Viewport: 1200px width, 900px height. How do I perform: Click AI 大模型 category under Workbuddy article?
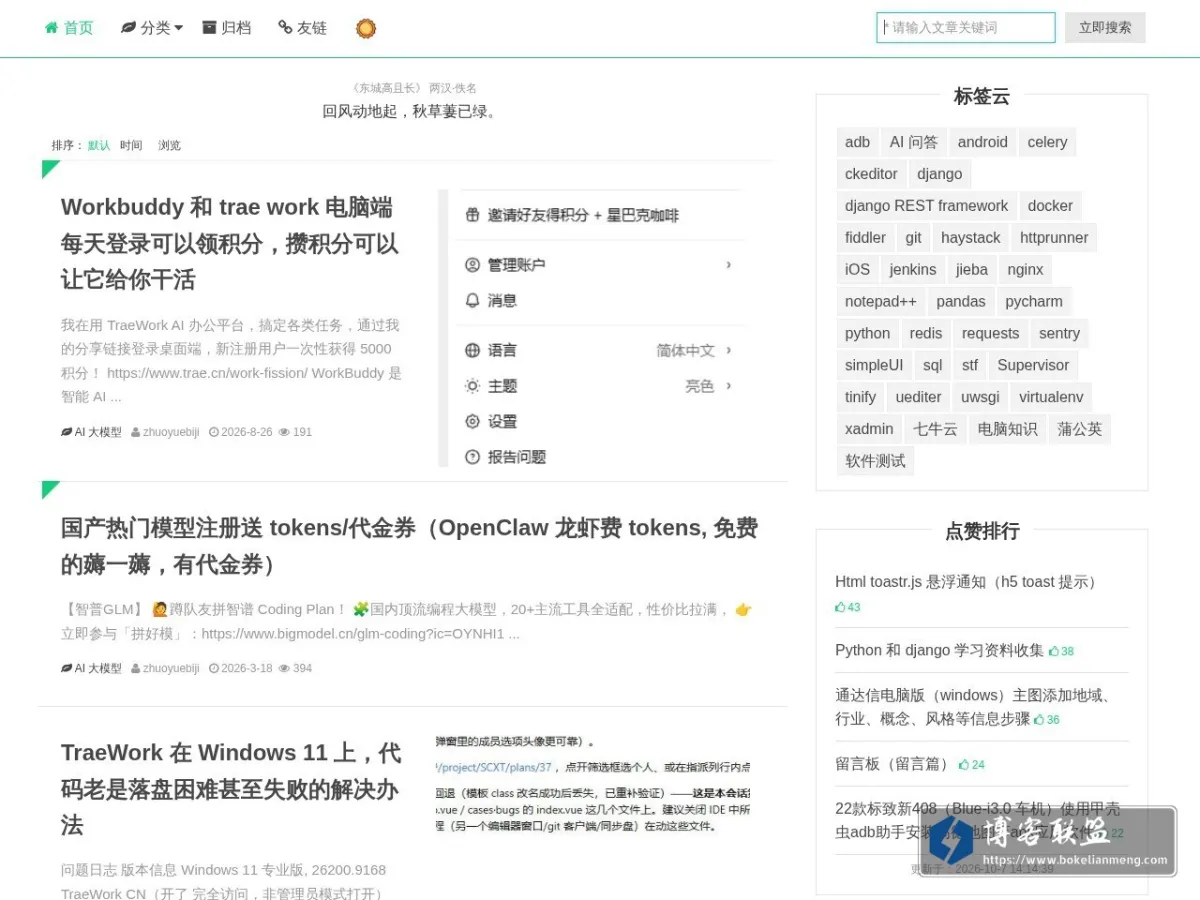click(91, 432)
